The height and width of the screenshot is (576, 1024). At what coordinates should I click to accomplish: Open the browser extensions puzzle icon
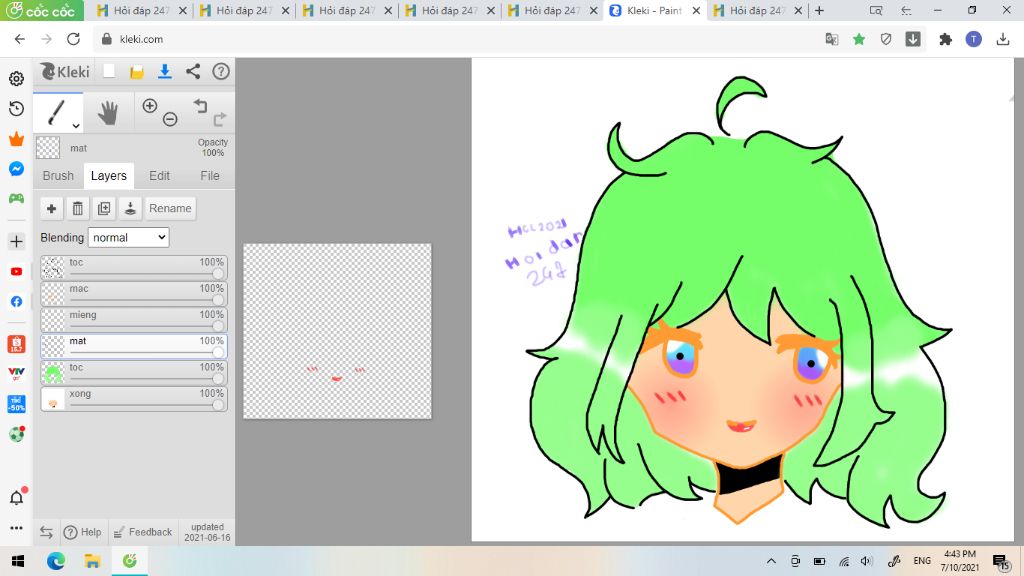tap(945, 39)
